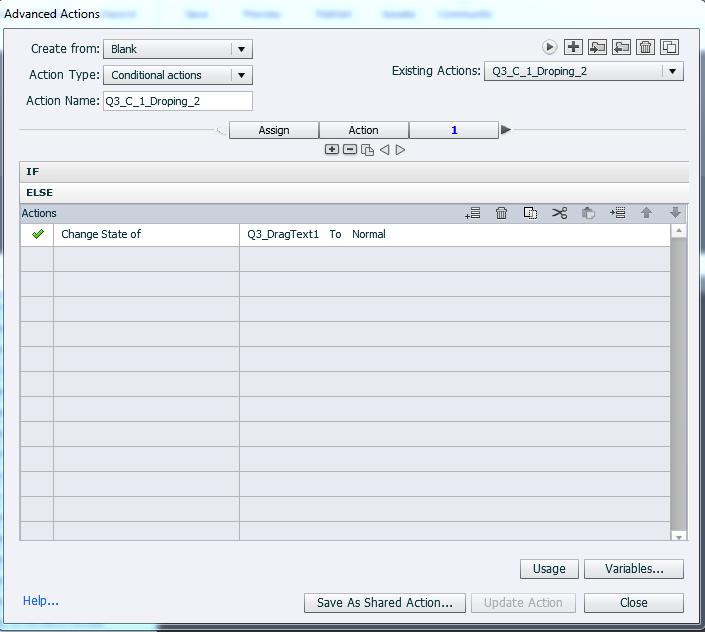The height and width of the screenshot is (632, 705).
Task: Insert a row using the Actions toolbar icon
Action: pos(618,213)
